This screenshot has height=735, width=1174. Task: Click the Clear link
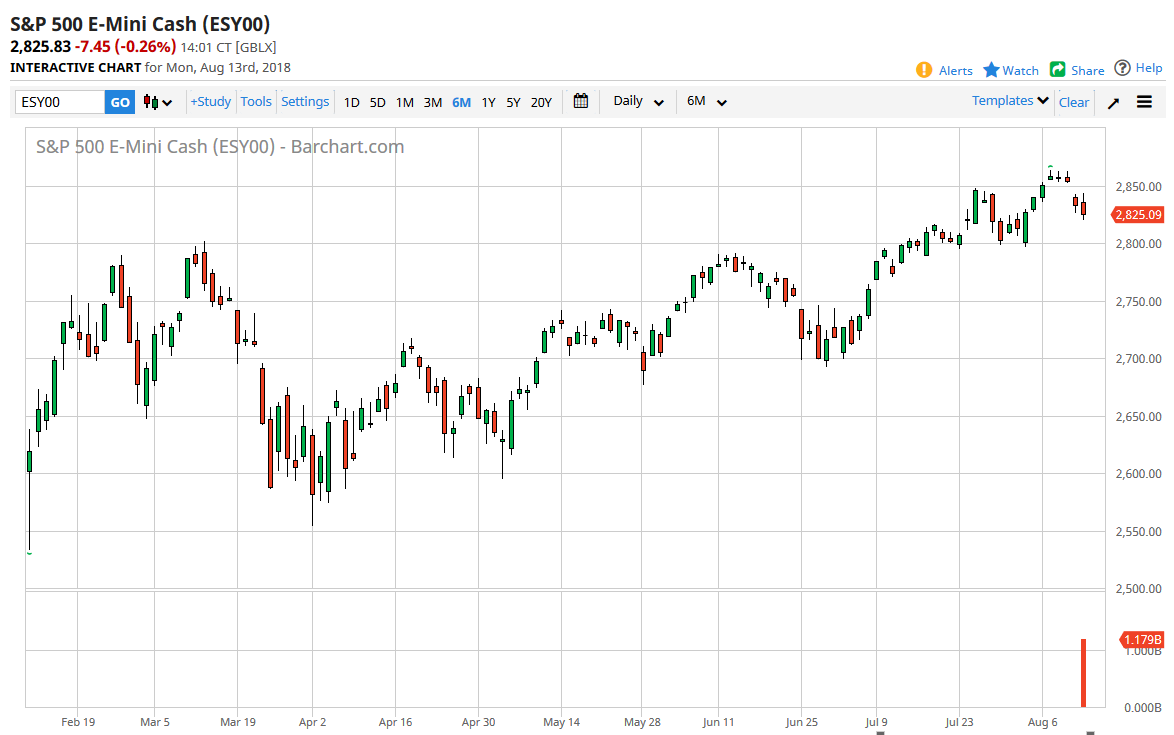[1074, 102]
